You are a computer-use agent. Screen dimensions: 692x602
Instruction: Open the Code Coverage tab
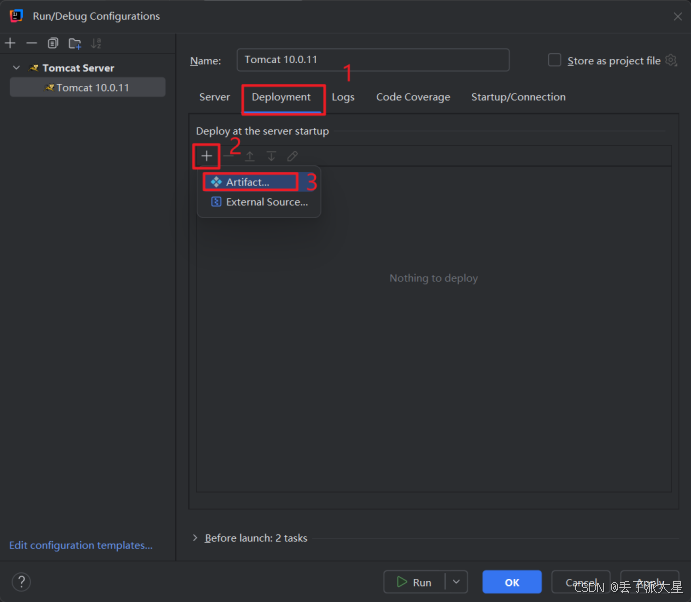click(x=413, y=97)
